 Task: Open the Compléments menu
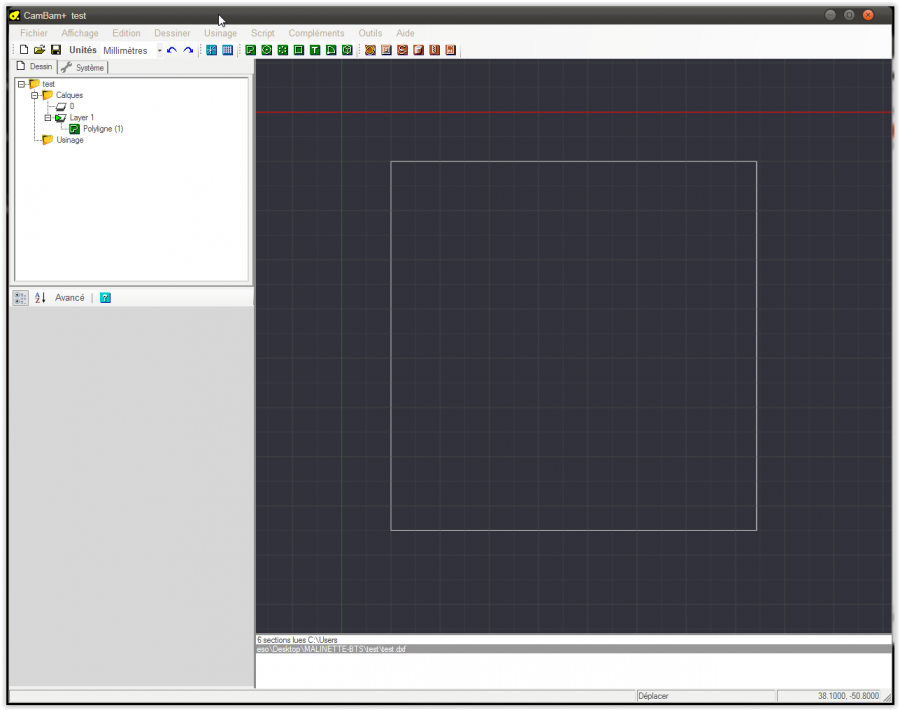(316, 33)
